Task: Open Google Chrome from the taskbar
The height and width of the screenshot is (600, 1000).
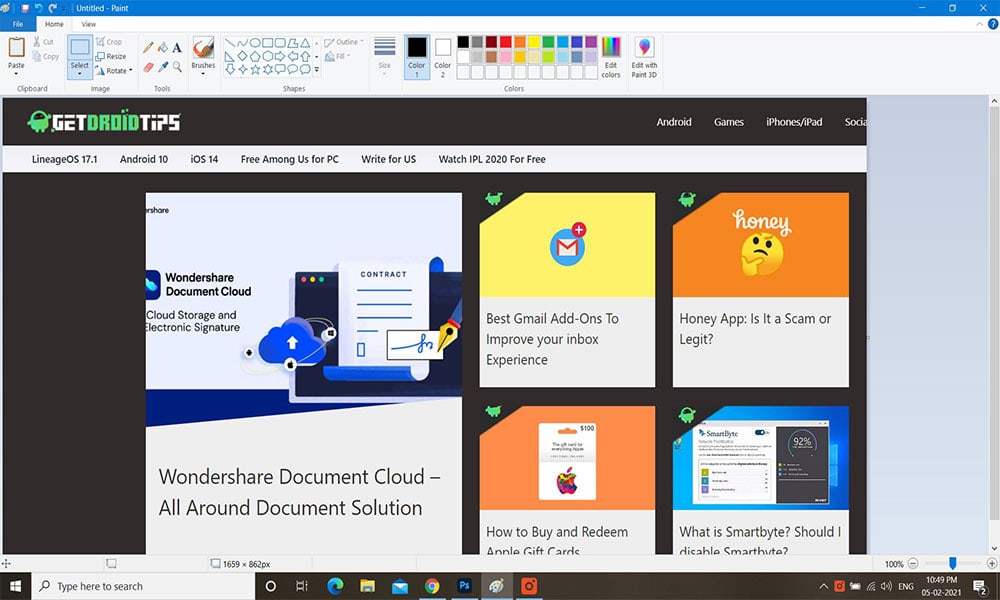Action: 432,586
